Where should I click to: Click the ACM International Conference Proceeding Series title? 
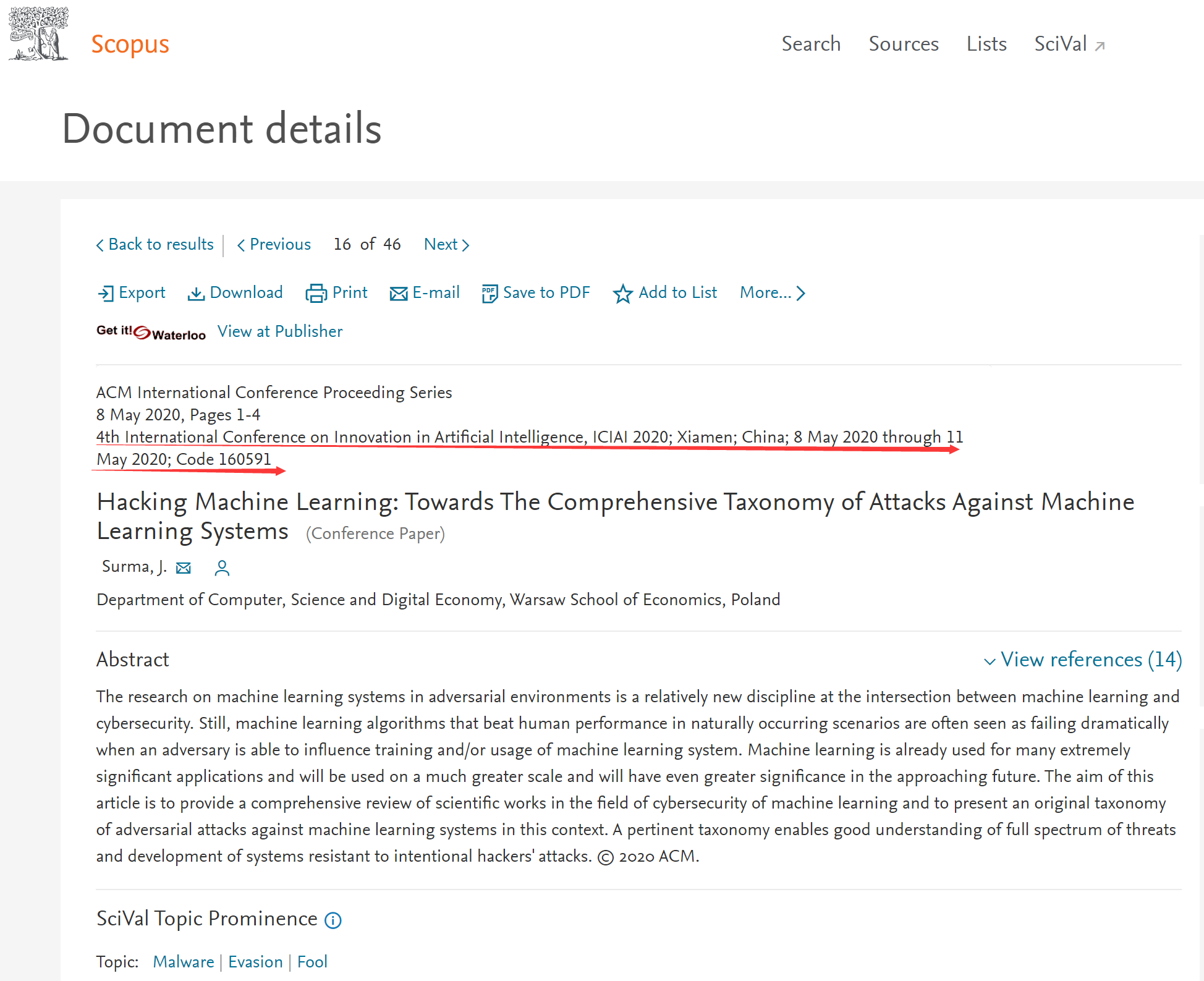274,393
